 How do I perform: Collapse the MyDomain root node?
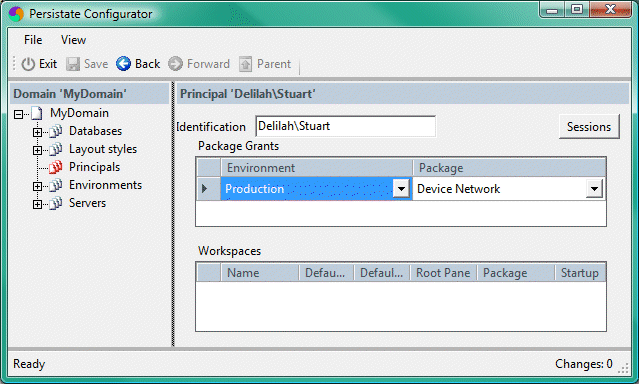[x=18, y=114]
